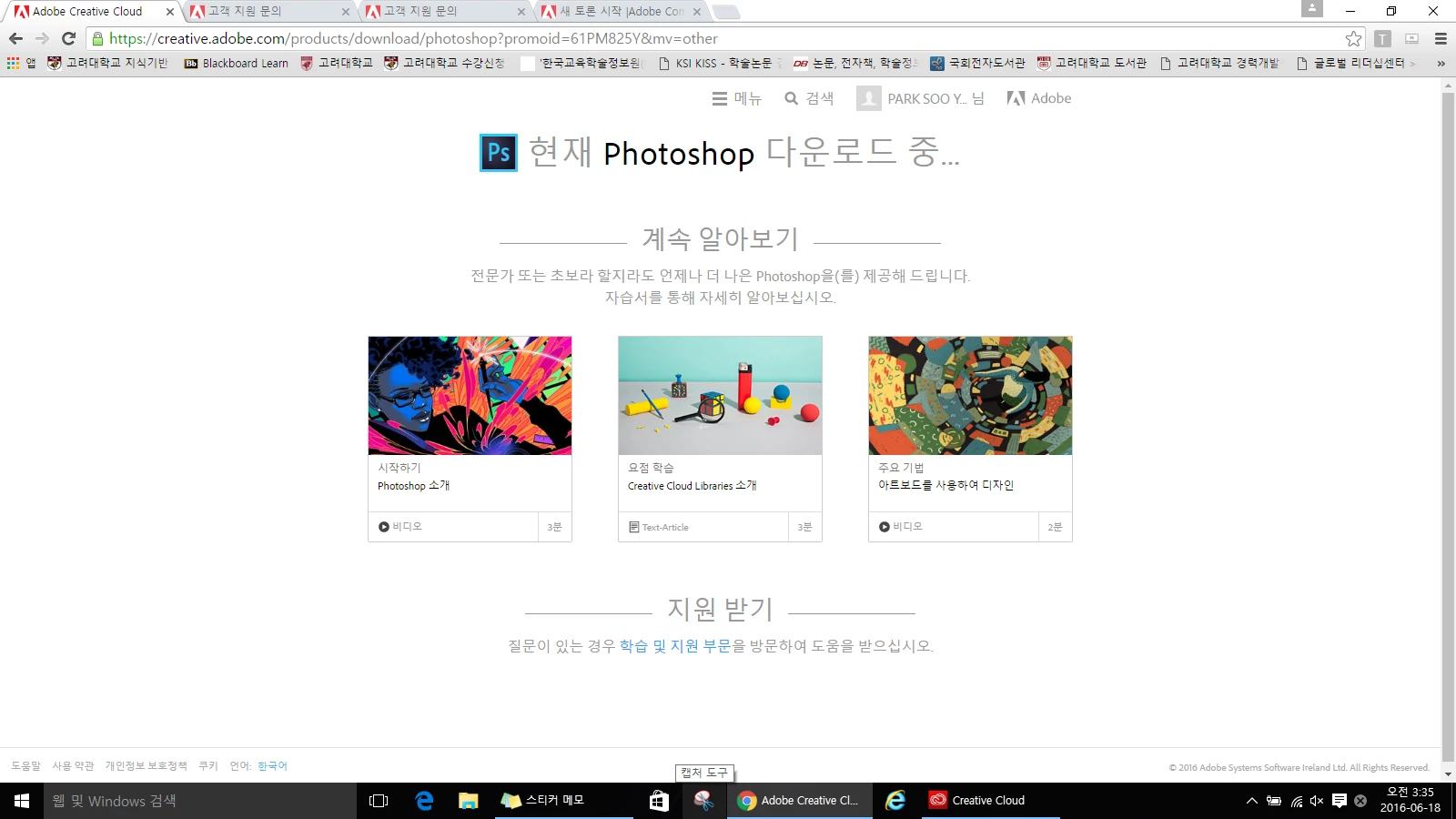Open the 국회전자도서관 bookmark
This screenshot has height=819, width=1456.
977,64
